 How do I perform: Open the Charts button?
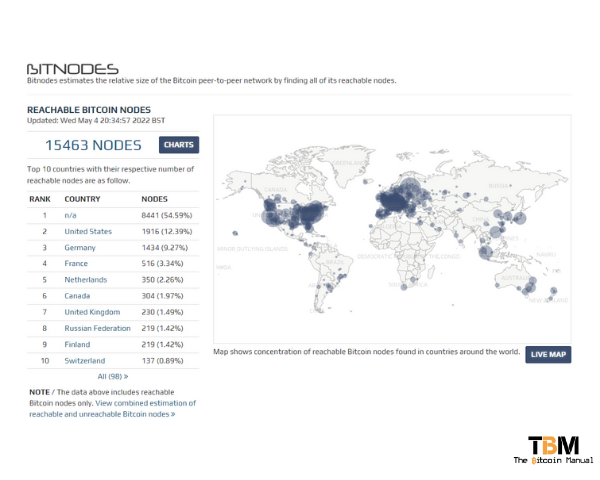(x=179, y=145)
